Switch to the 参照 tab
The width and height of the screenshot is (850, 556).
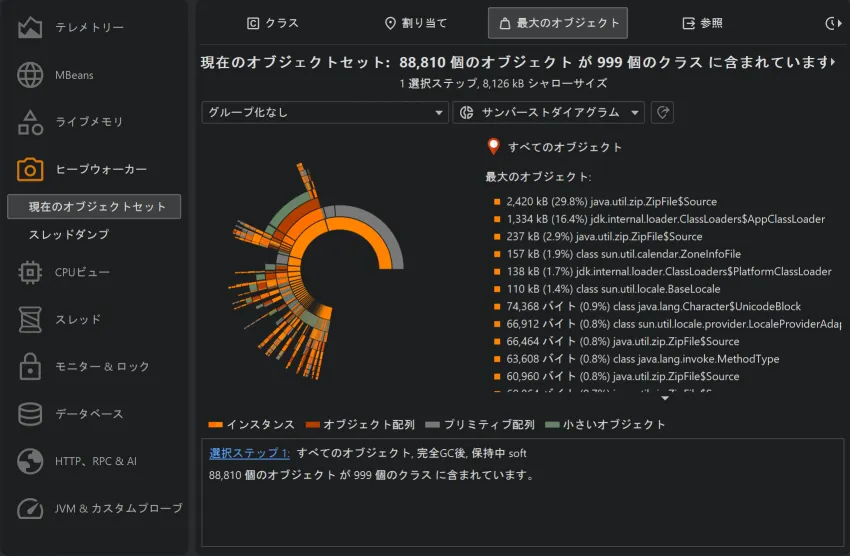coord(702,23)
